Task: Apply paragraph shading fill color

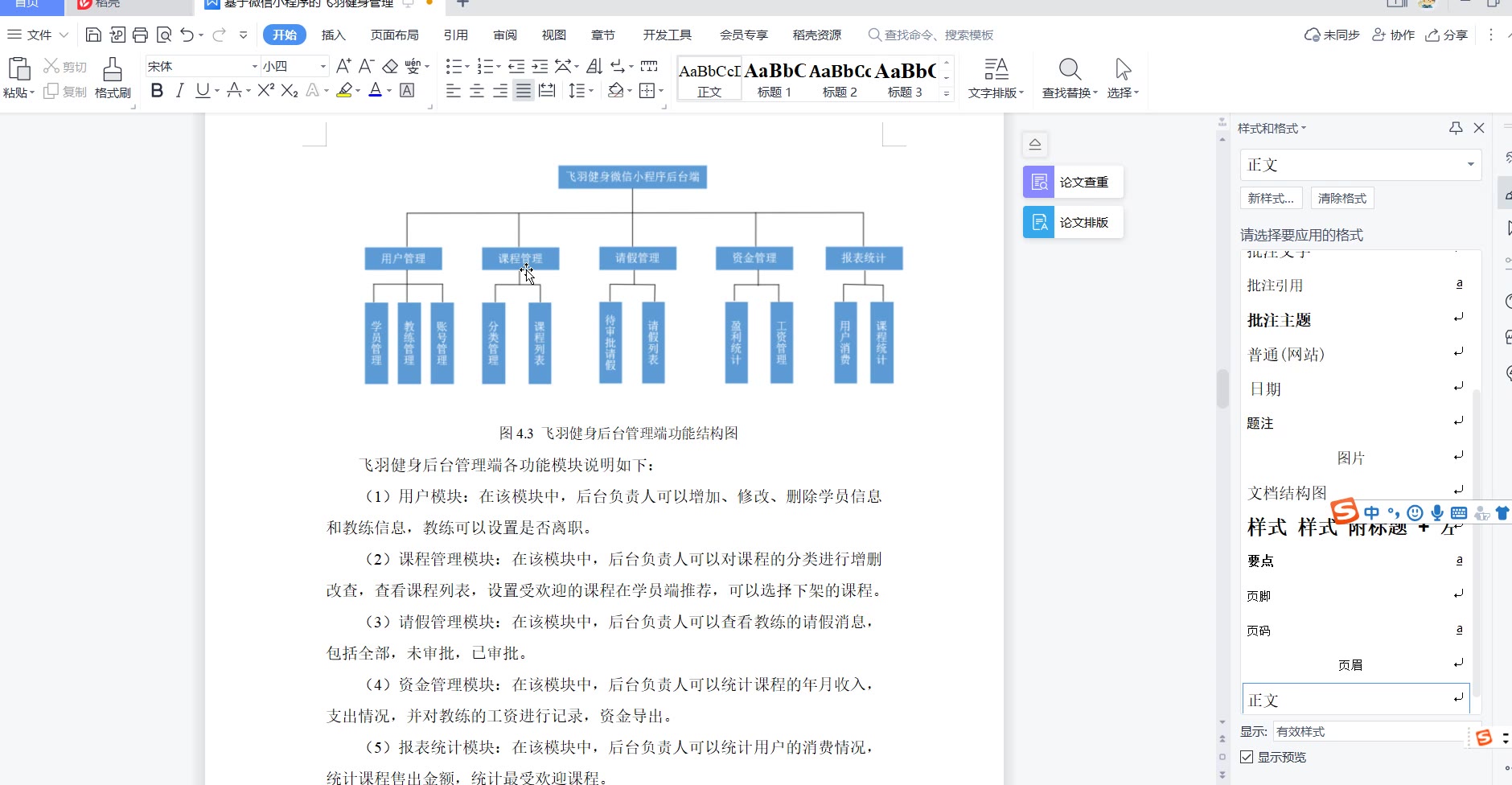Action: click(615, 90)
